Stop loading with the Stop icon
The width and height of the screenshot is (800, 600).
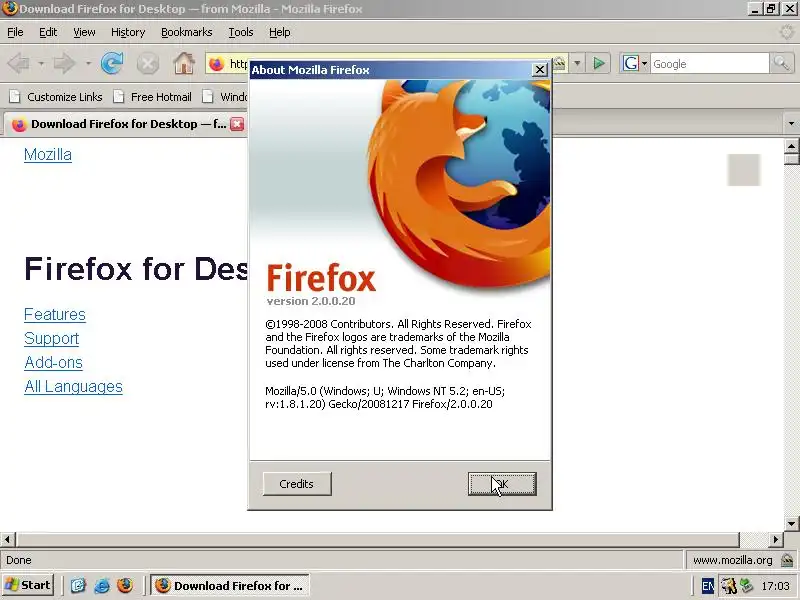[147, 64]
